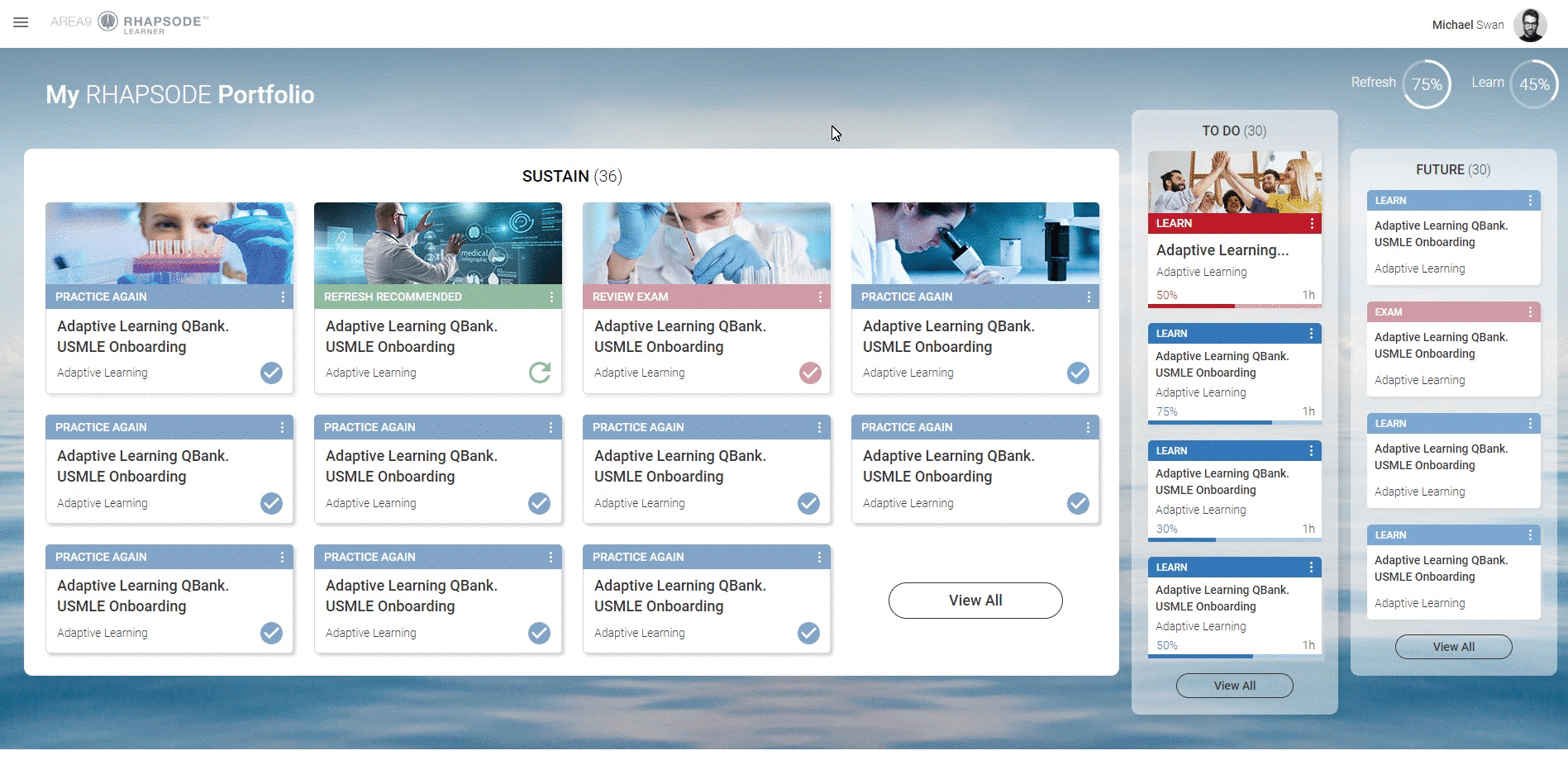Open Michael Swan's profile avatar
1568x760 pixels.
point(1530,25)
